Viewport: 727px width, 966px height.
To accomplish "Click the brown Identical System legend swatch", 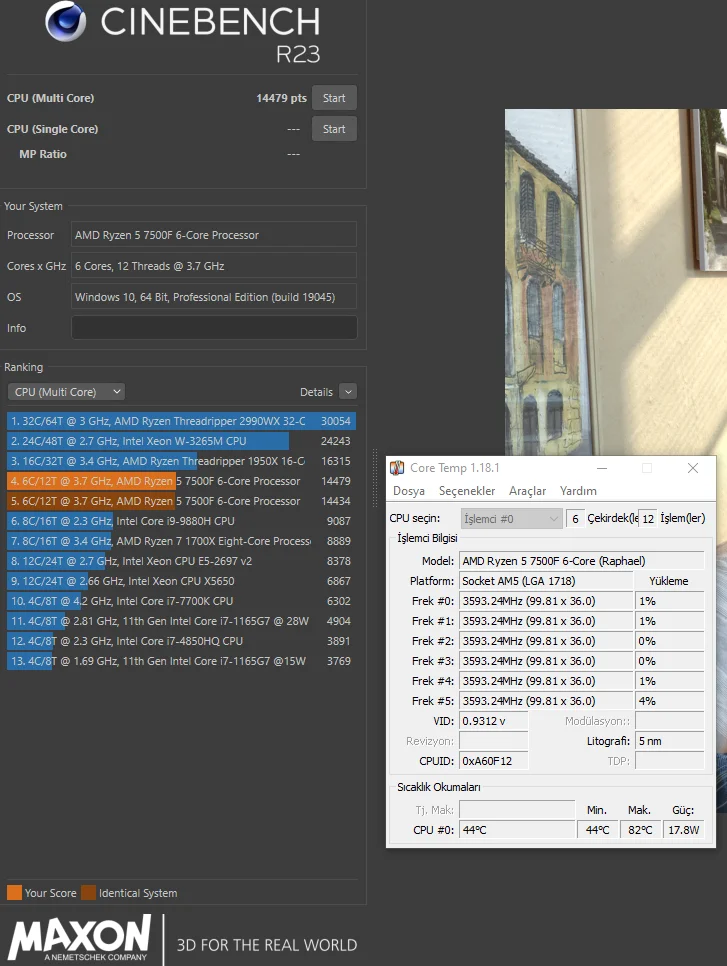I will (88, 893).
